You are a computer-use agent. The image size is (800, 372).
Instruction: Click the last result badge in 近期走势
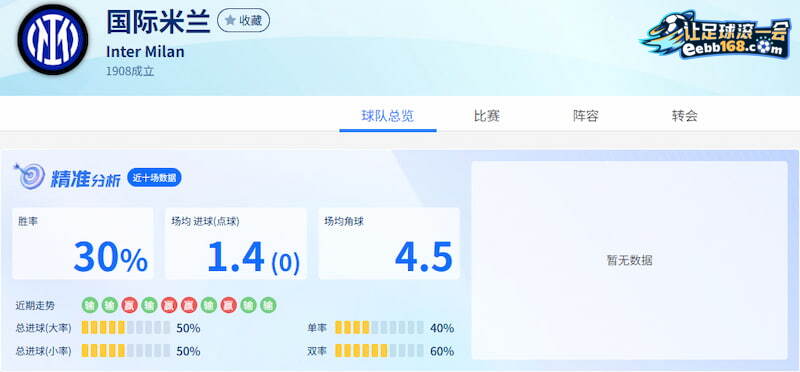tap(268, 306)
